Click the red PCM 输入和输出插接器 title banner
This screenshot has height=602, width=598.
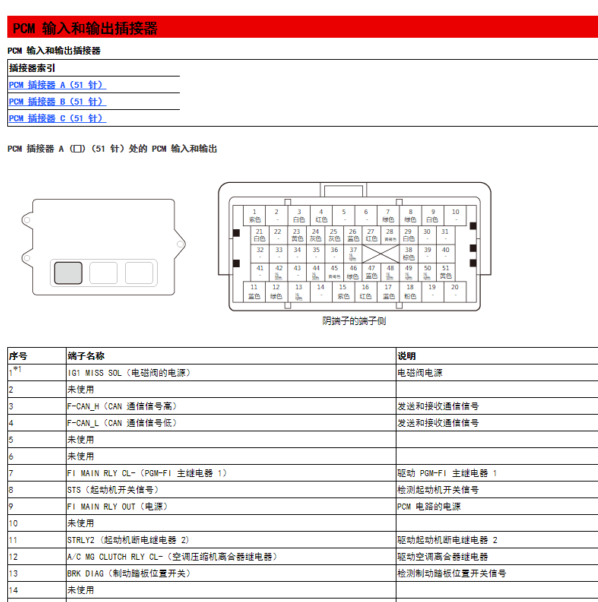[x=302, y=28]
